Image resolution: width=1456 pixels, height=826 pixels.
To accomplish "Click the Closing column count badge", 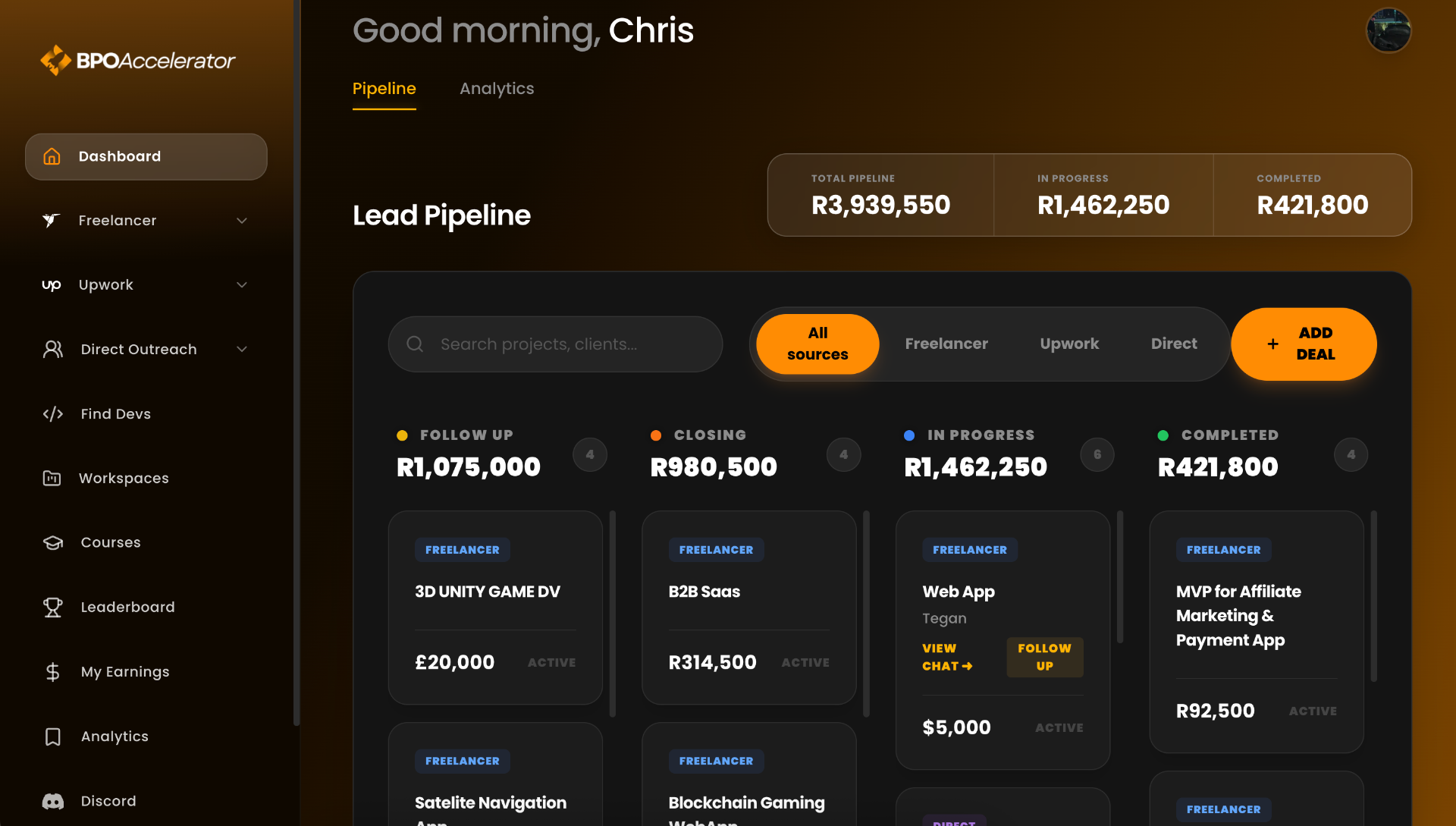I will [844, 454].
